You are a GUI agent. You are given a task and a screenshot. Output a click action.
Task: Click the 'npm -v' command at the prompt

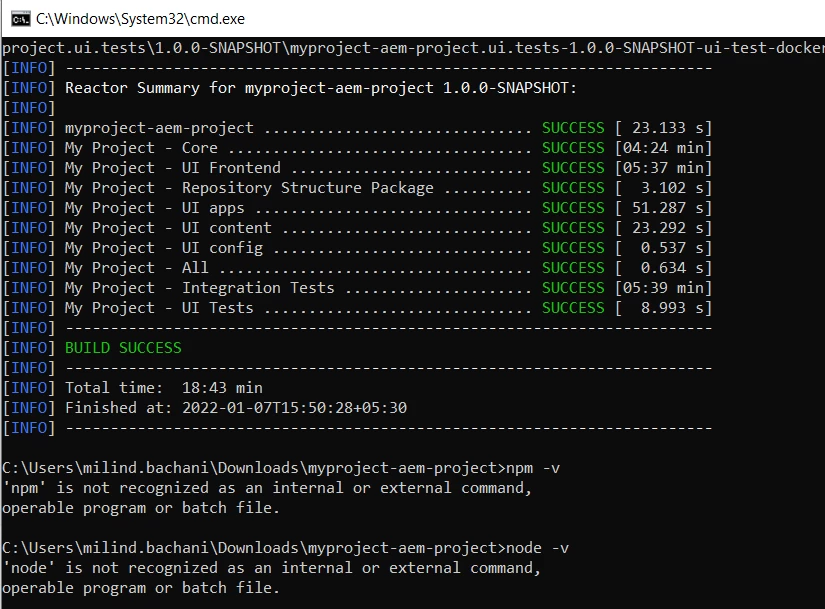532,468
